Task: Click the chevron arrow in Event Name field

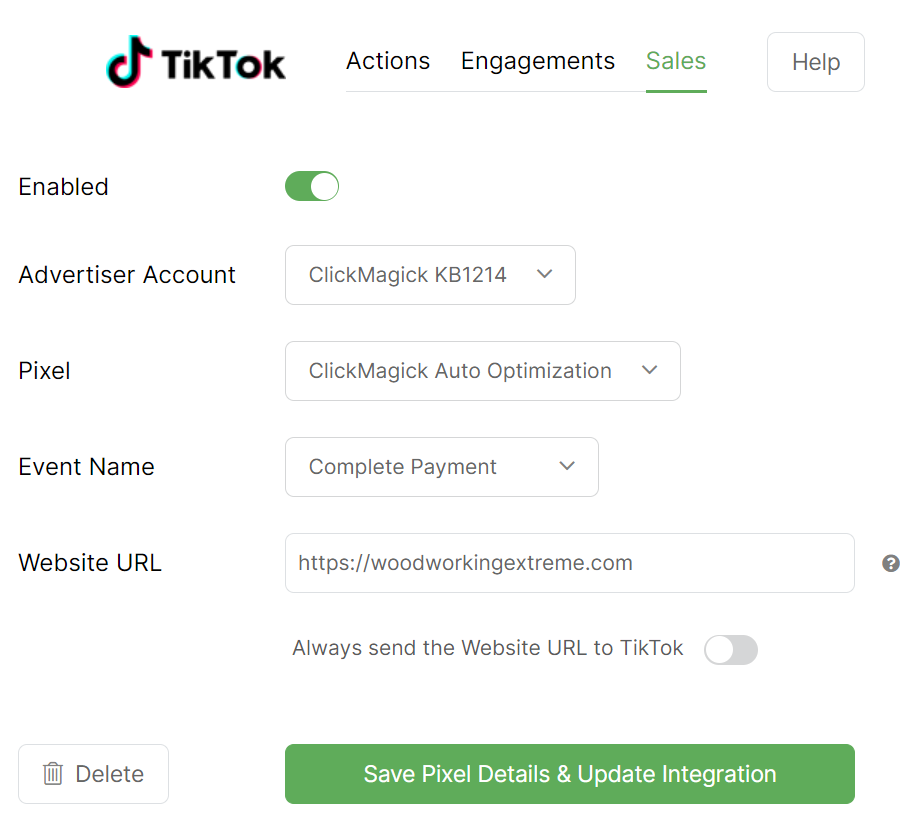Action: tap(567, 467)
